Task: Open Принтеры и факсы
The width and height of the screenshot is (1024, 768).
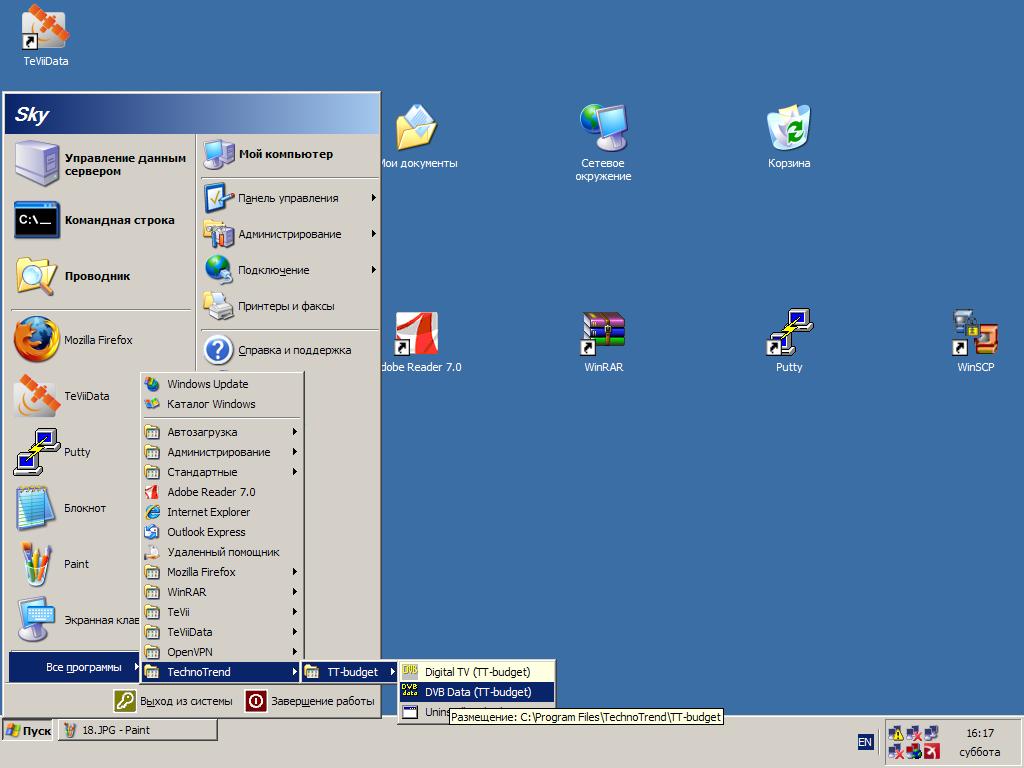Action: pos(289,306)
